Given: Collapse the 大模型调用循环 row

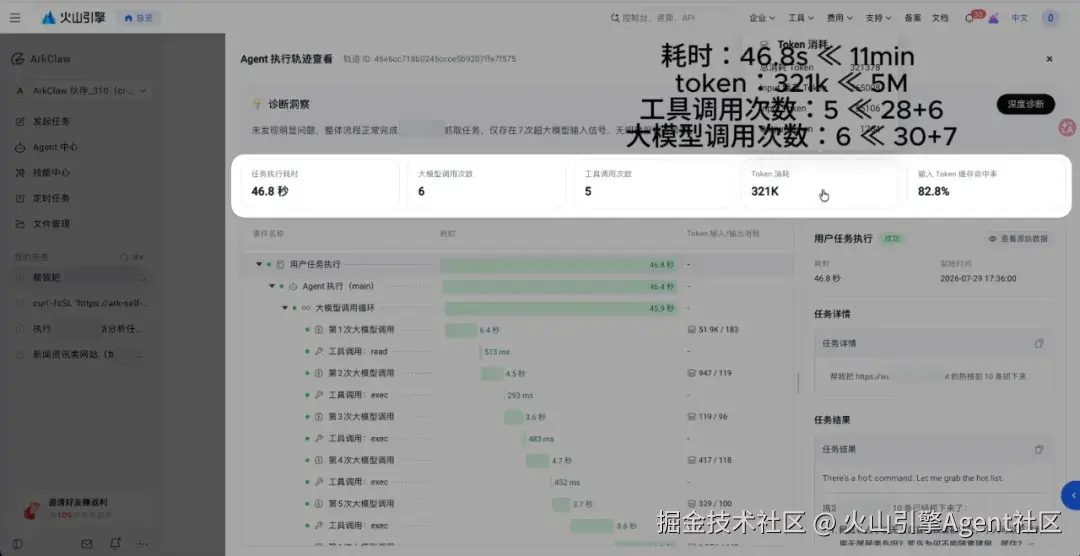Looking at the screenshot, I should [x=284, y=308].
